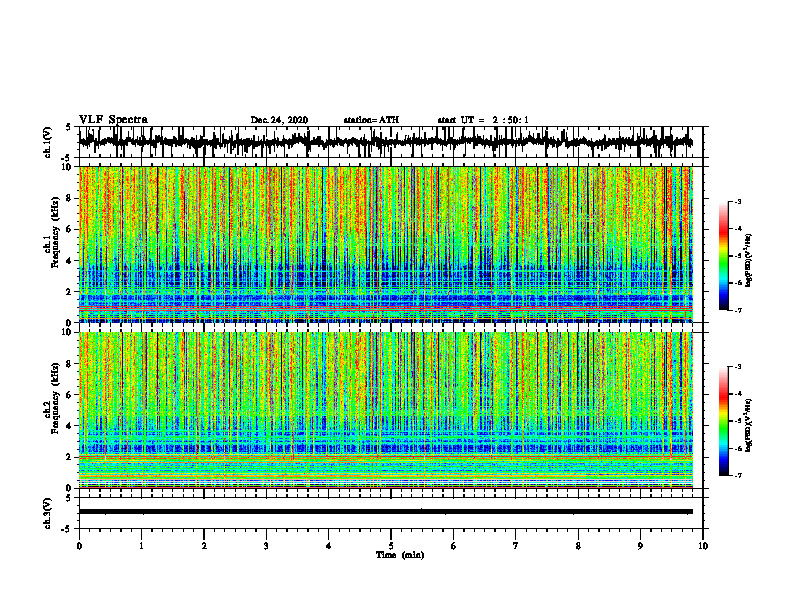792x612 pixels.
Task: Click the ch.1 voltage waveform trace panel
Action: pos(391,142)
